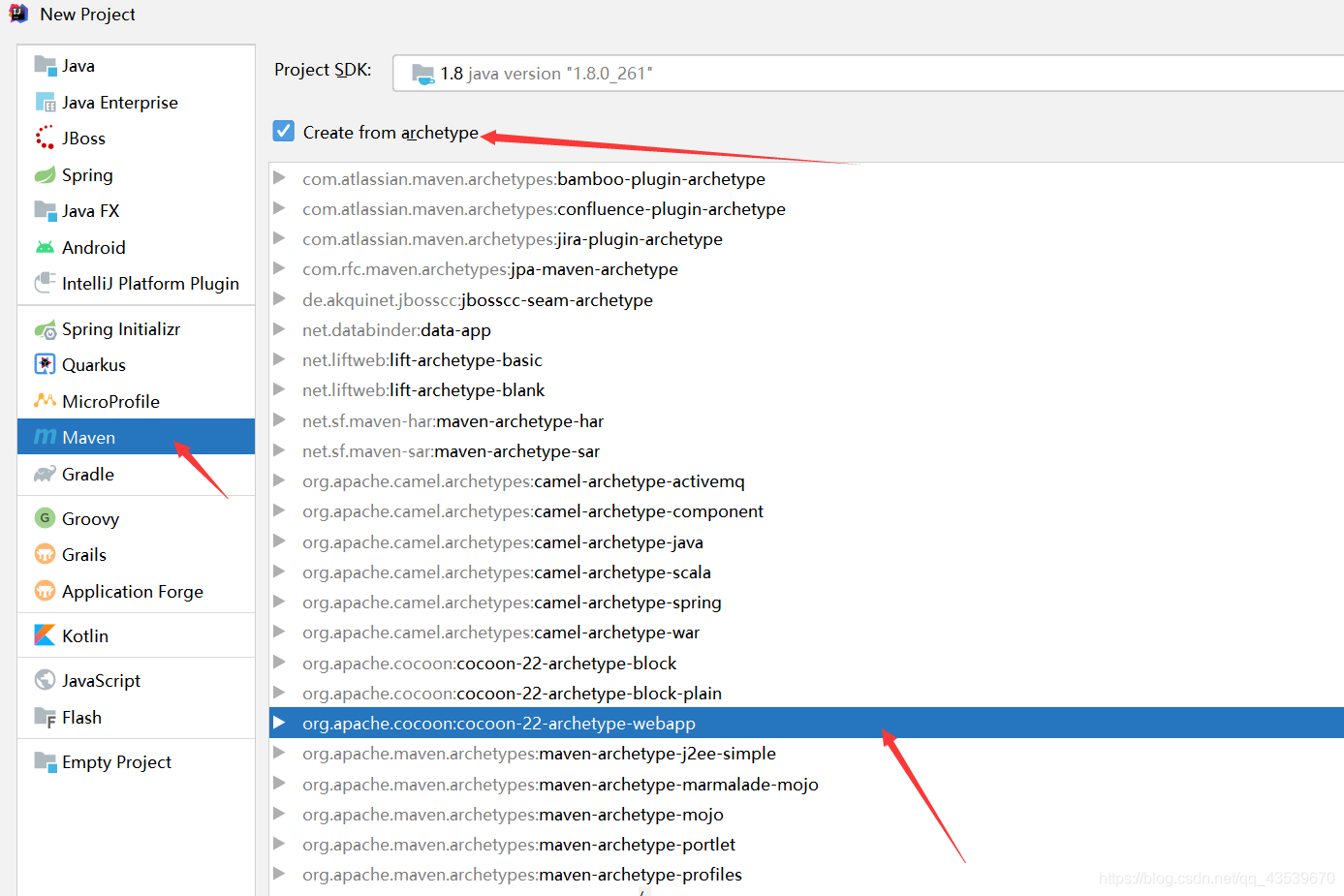The image size is (1344, 896).
Task: Expand maven-archetype-har entry
Action: pyautogui.click(x=279, y=420)
